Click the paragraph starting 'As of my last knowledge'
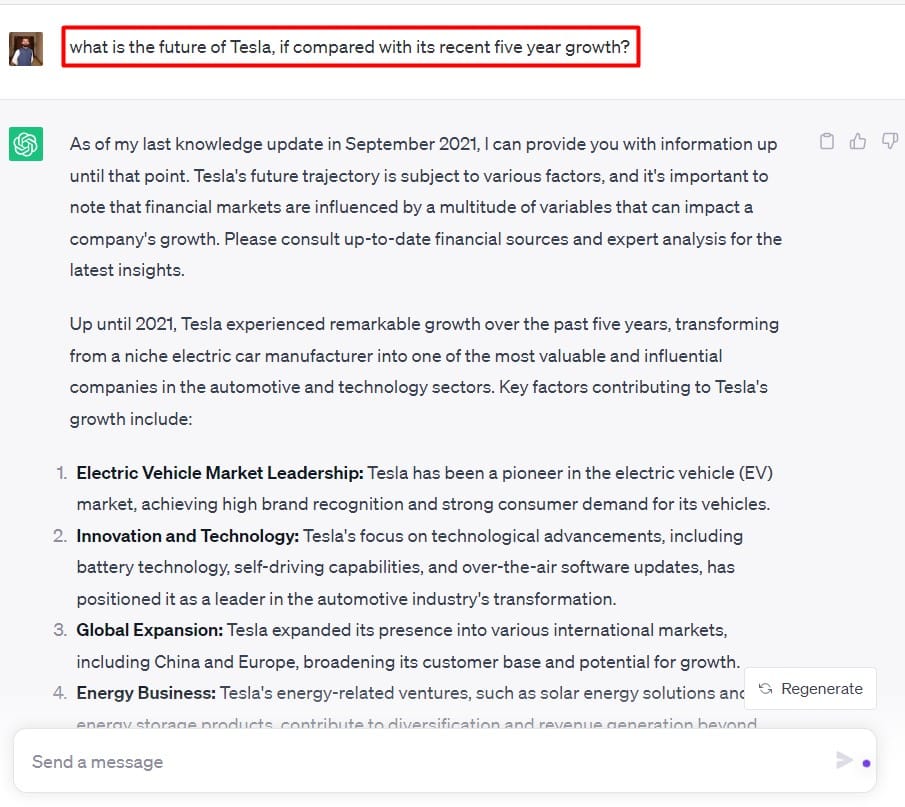 (425, 207)
